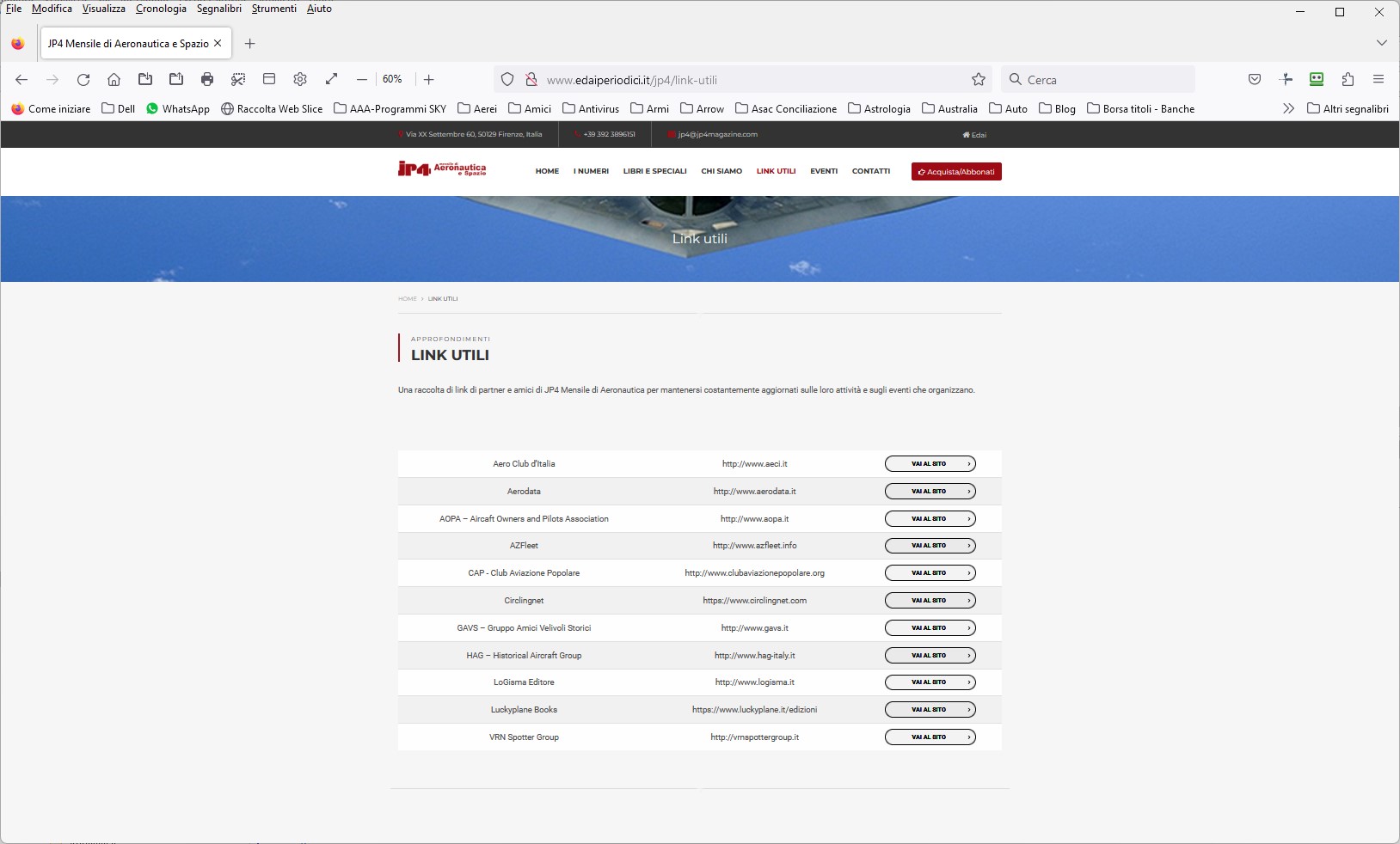Click VAI AL SITO for Luckyplane Books

[930, 710]
